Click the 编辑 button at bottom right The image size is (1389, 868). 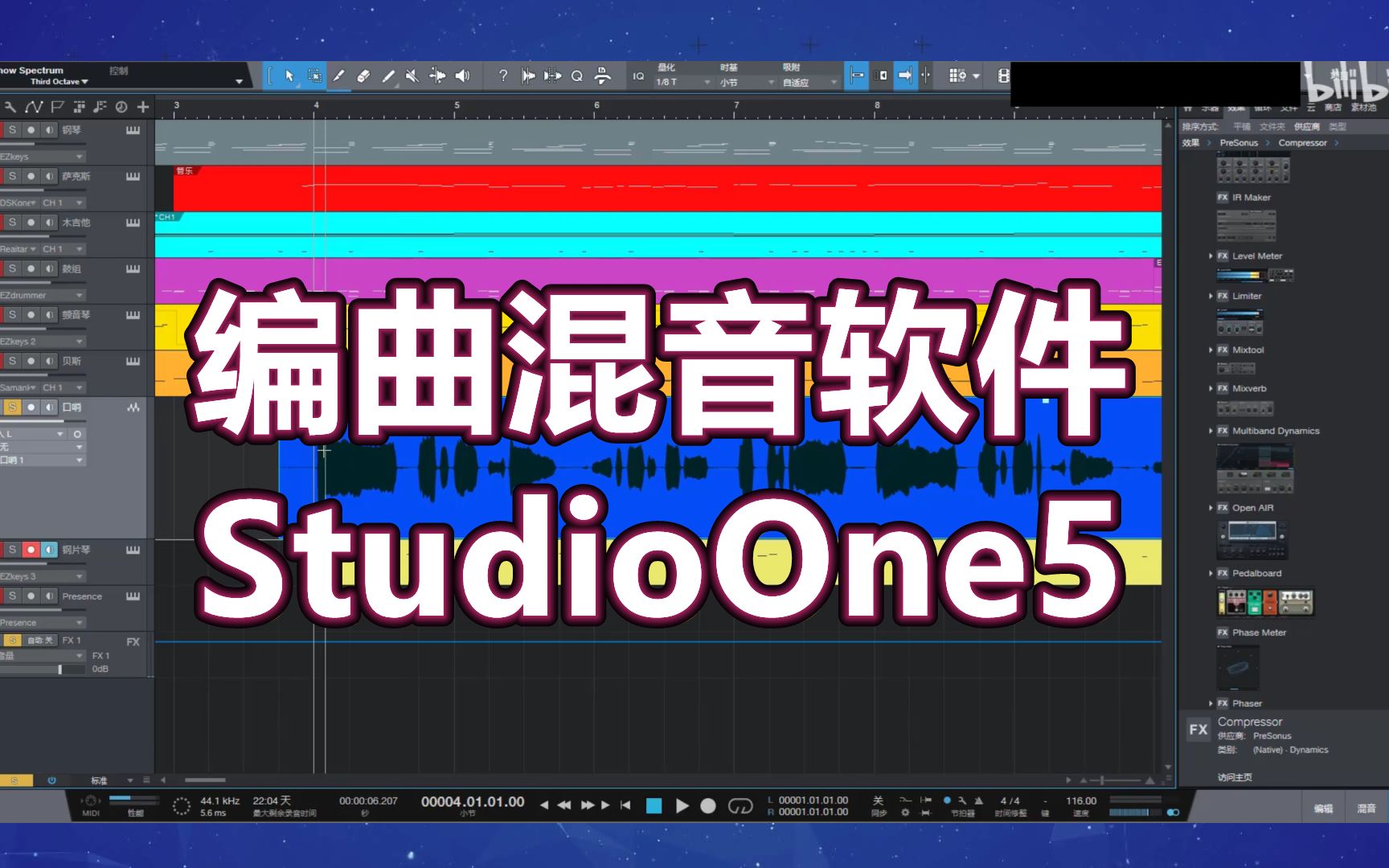click(1323, 809)
